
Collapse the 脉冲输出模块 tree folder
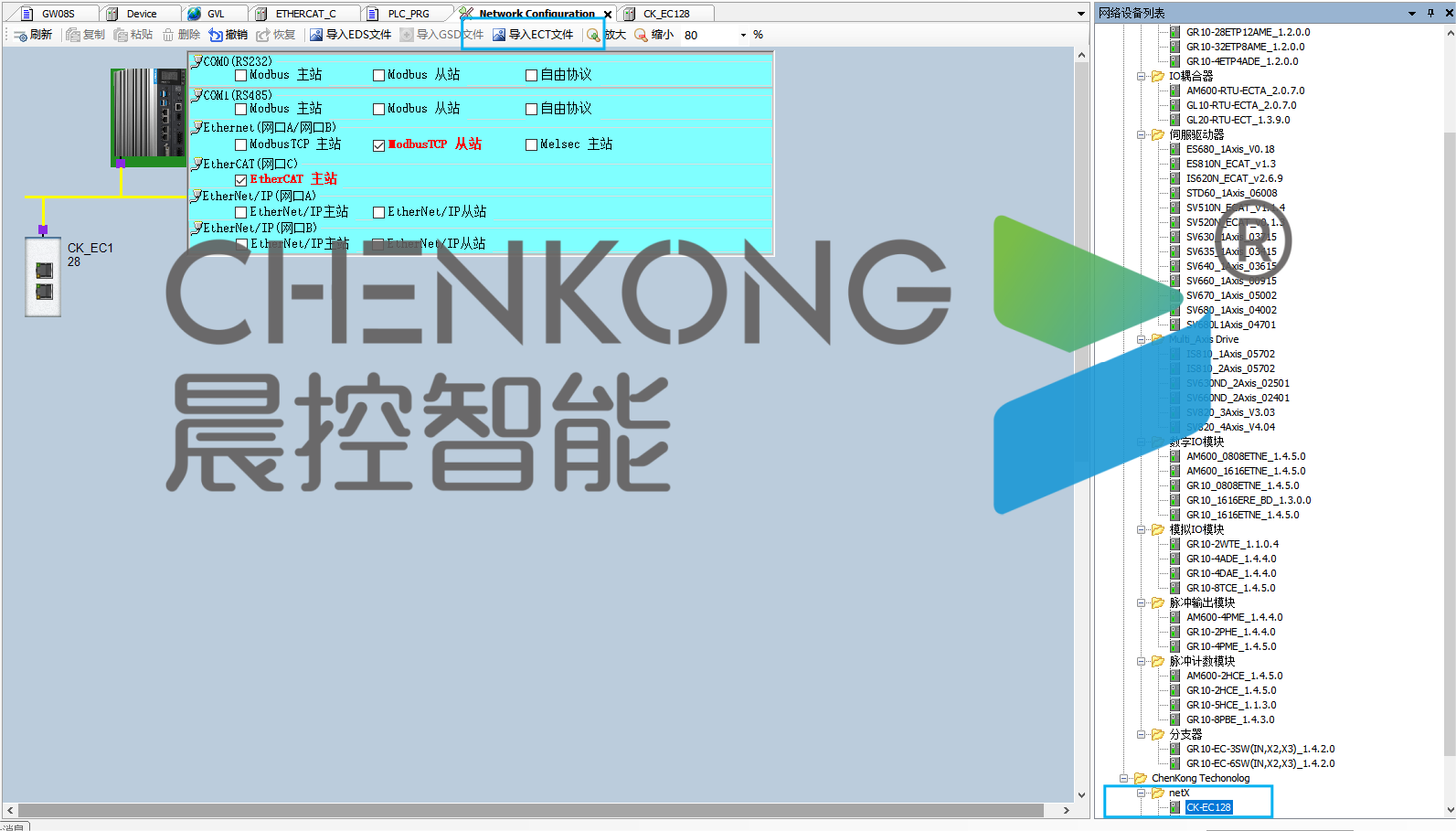(x=1141, y=602)
